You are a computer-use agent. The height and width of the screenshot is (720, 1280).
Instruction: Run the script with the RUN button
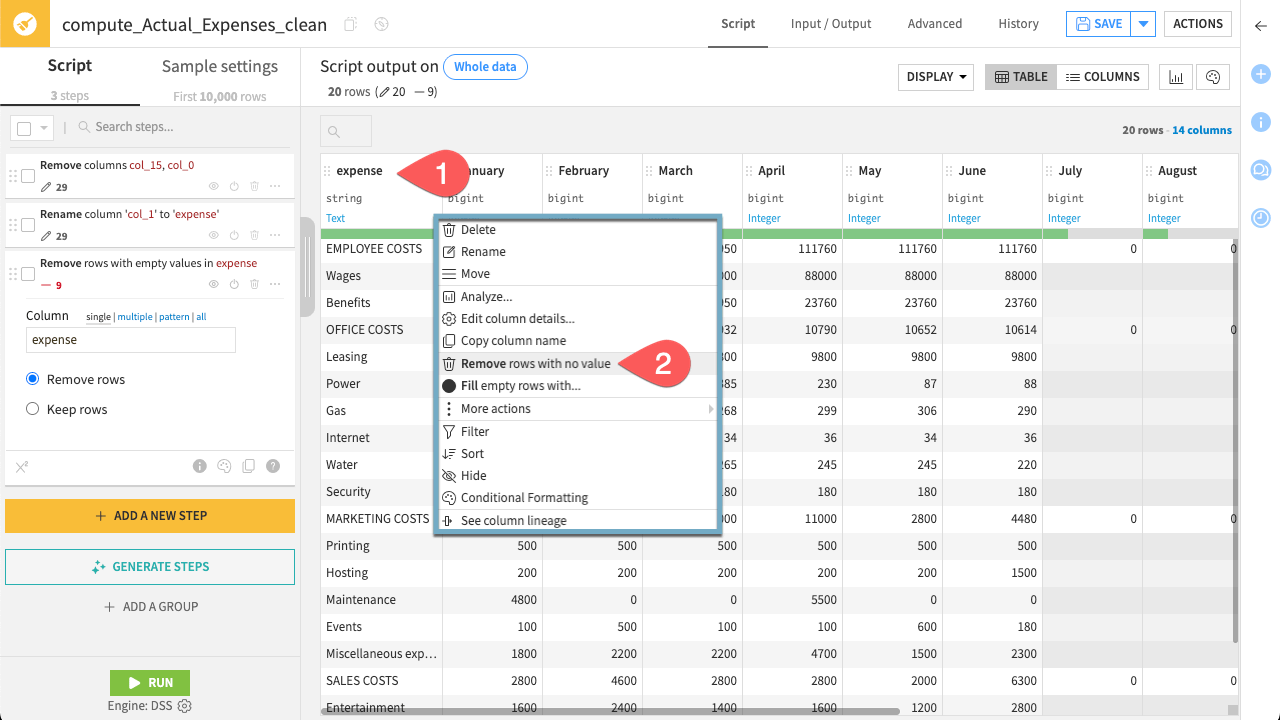[149, 682]
